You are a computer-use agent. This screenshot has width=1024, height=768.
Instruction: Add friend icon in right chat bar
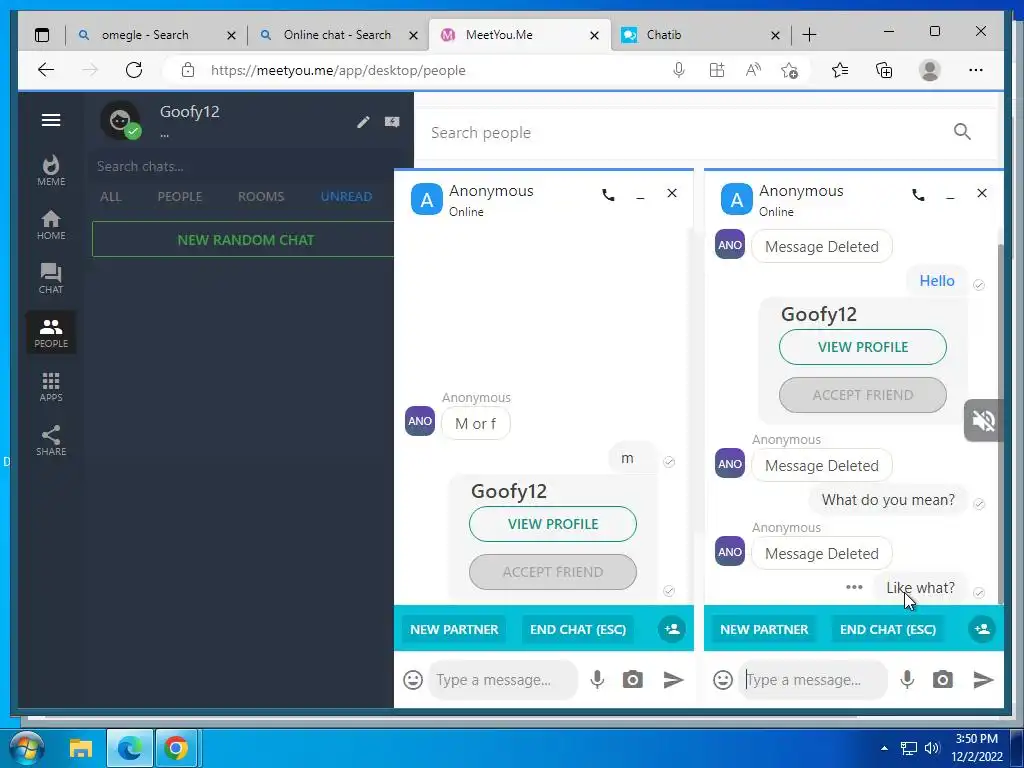(982, 629)
